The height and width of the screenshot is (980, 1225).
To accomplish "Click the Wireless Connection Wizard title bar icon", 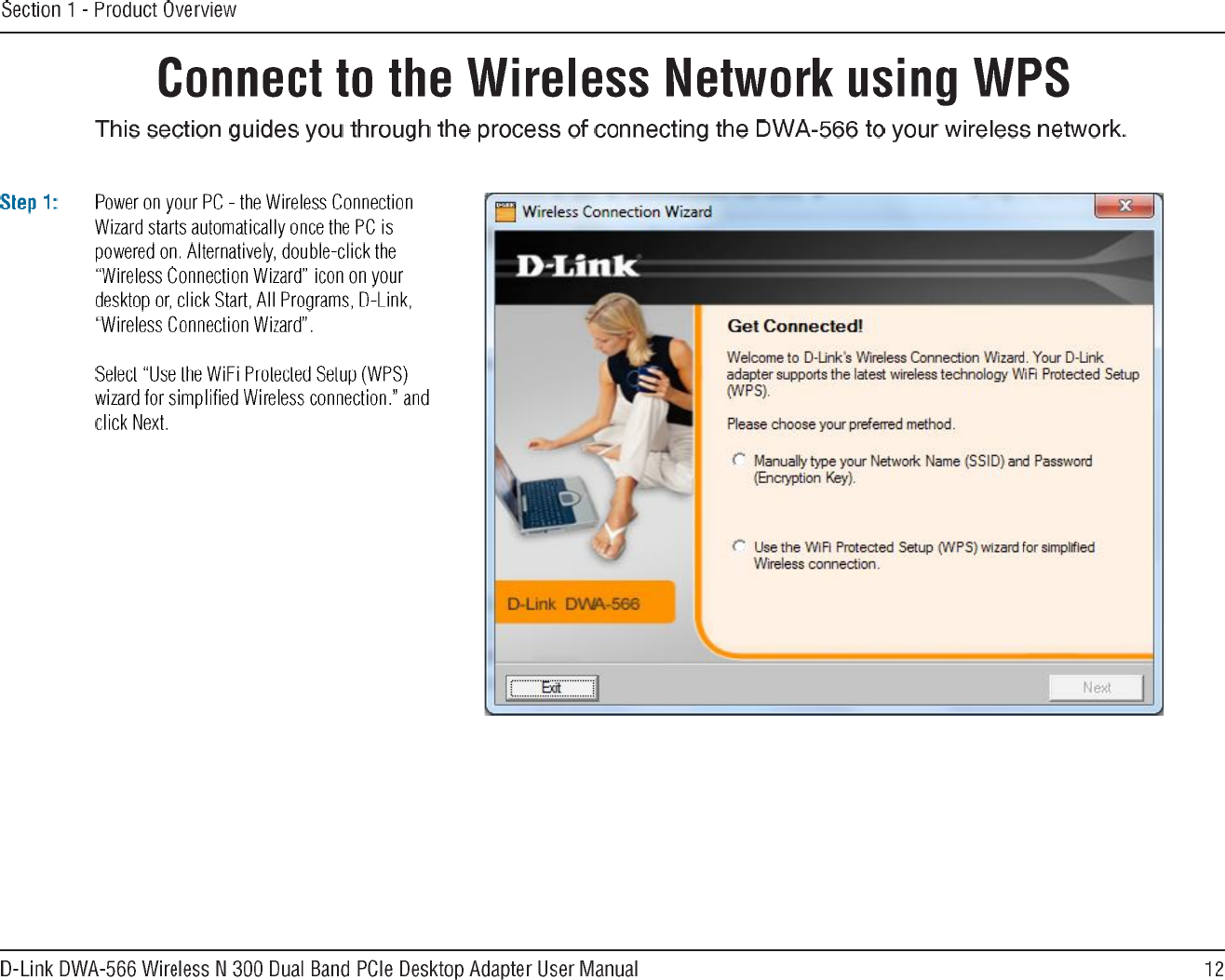I will 505,211.
